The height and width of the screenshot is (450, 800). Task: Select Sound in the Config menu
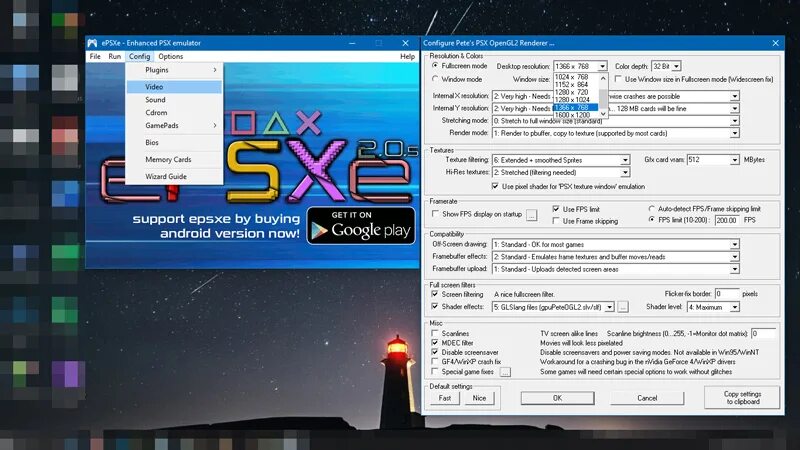click(x=174, y=99)
